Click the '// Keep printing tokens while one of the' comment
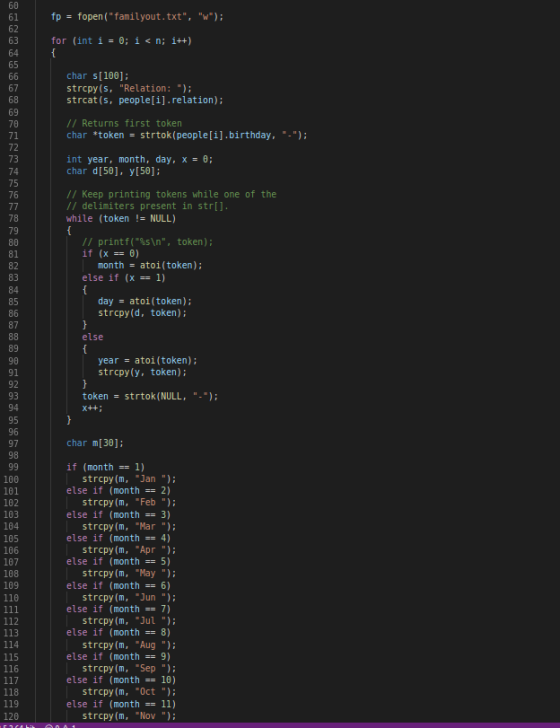560x728 pixels. tap(171, 194)
